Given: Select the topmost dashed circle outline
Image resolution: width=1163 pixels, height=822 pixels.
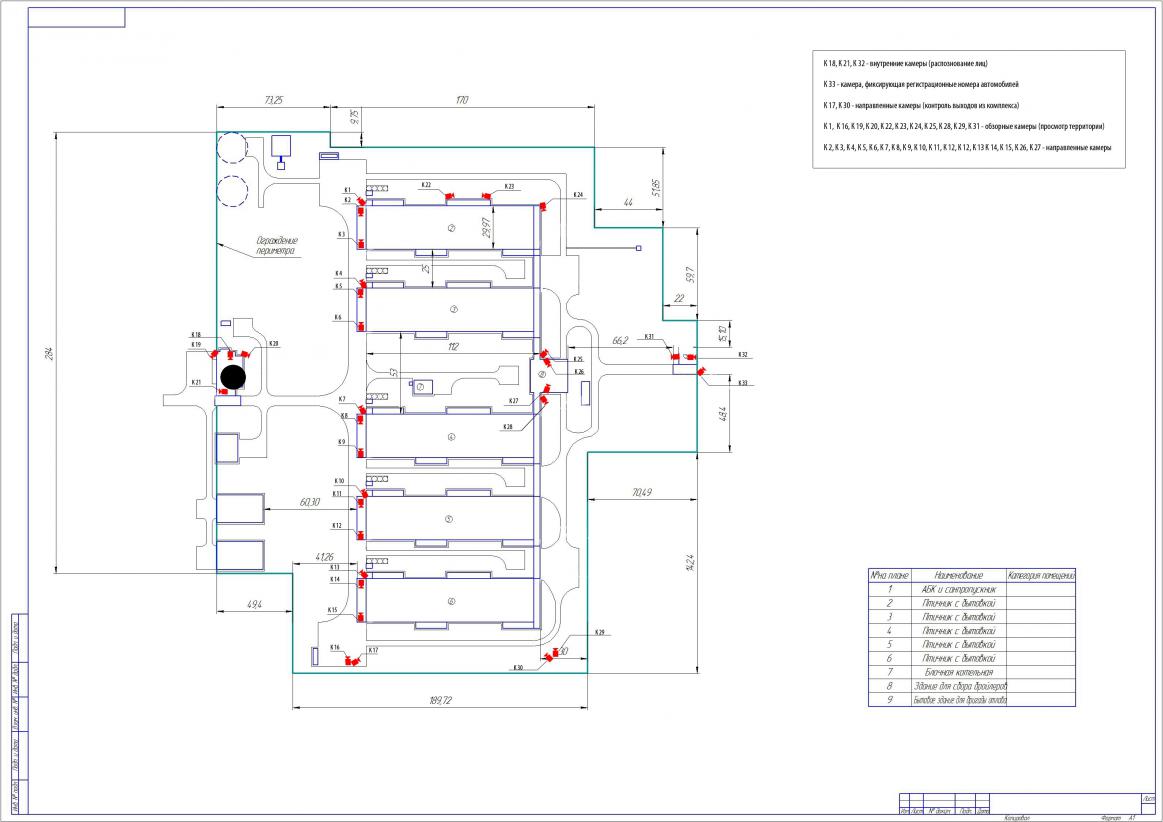Looking at the screenshot, I should point(232,148).
